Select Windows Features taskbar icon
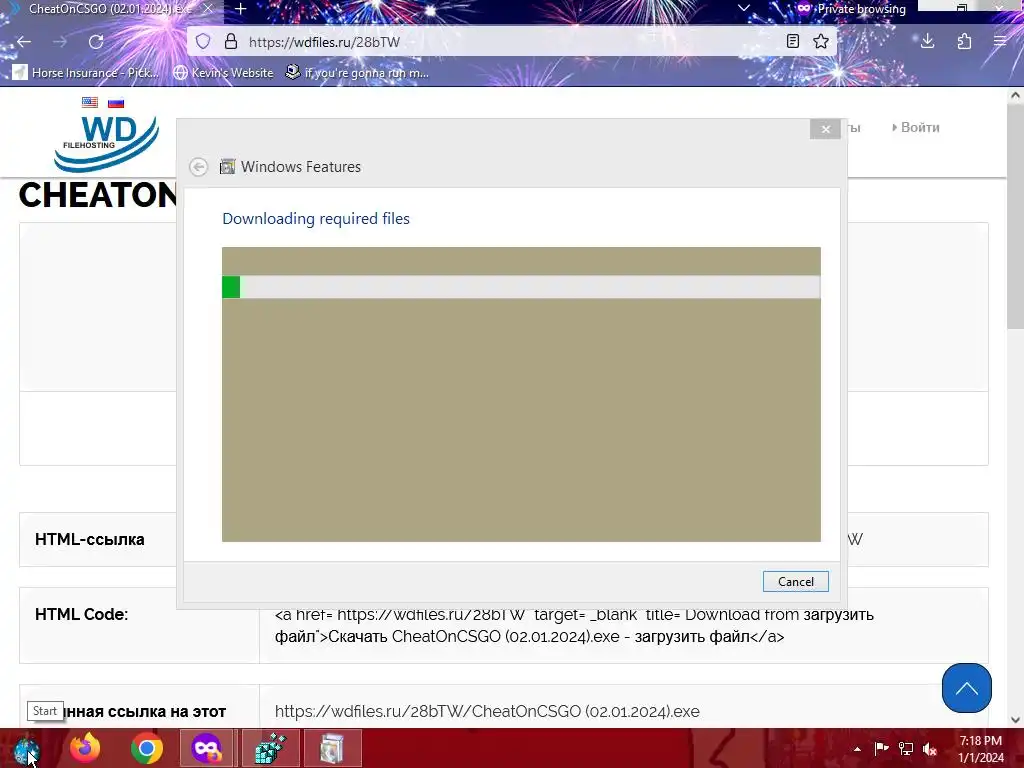 coord(332,748)
